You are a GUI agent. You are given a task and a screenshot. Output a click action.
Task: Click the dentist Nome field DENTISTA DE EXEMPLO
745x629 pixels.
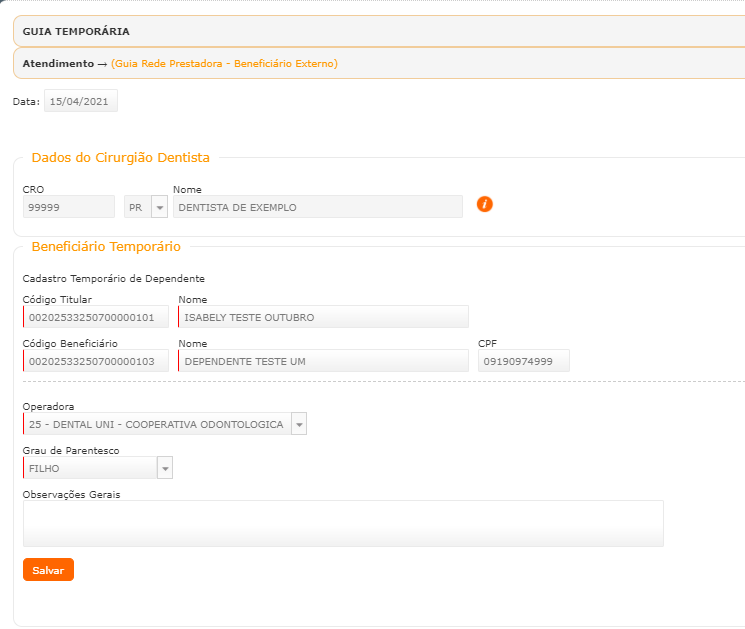coord(317,207)
